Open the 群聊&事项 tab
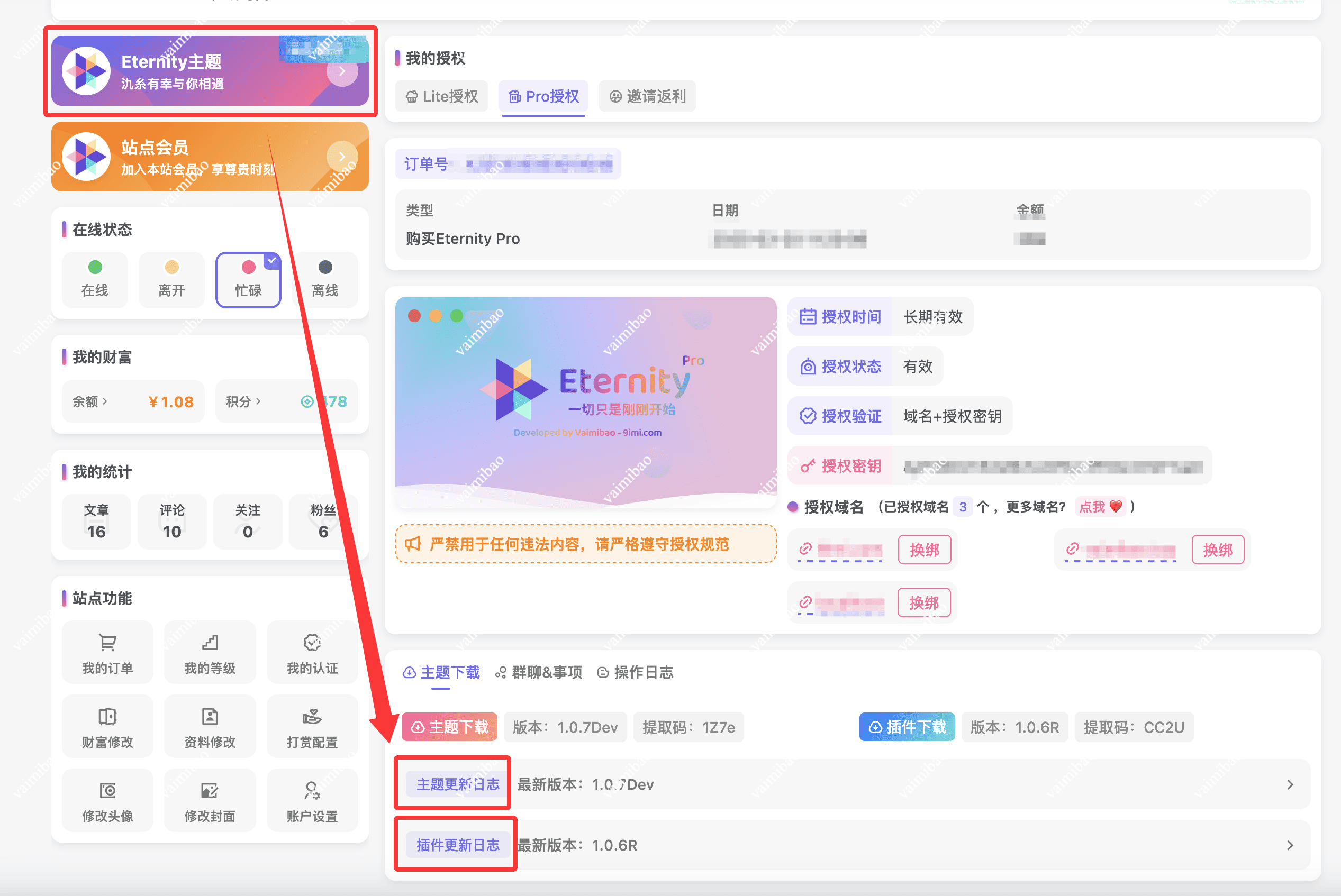Screen dimensions: 1341x896 pos(538,673)
